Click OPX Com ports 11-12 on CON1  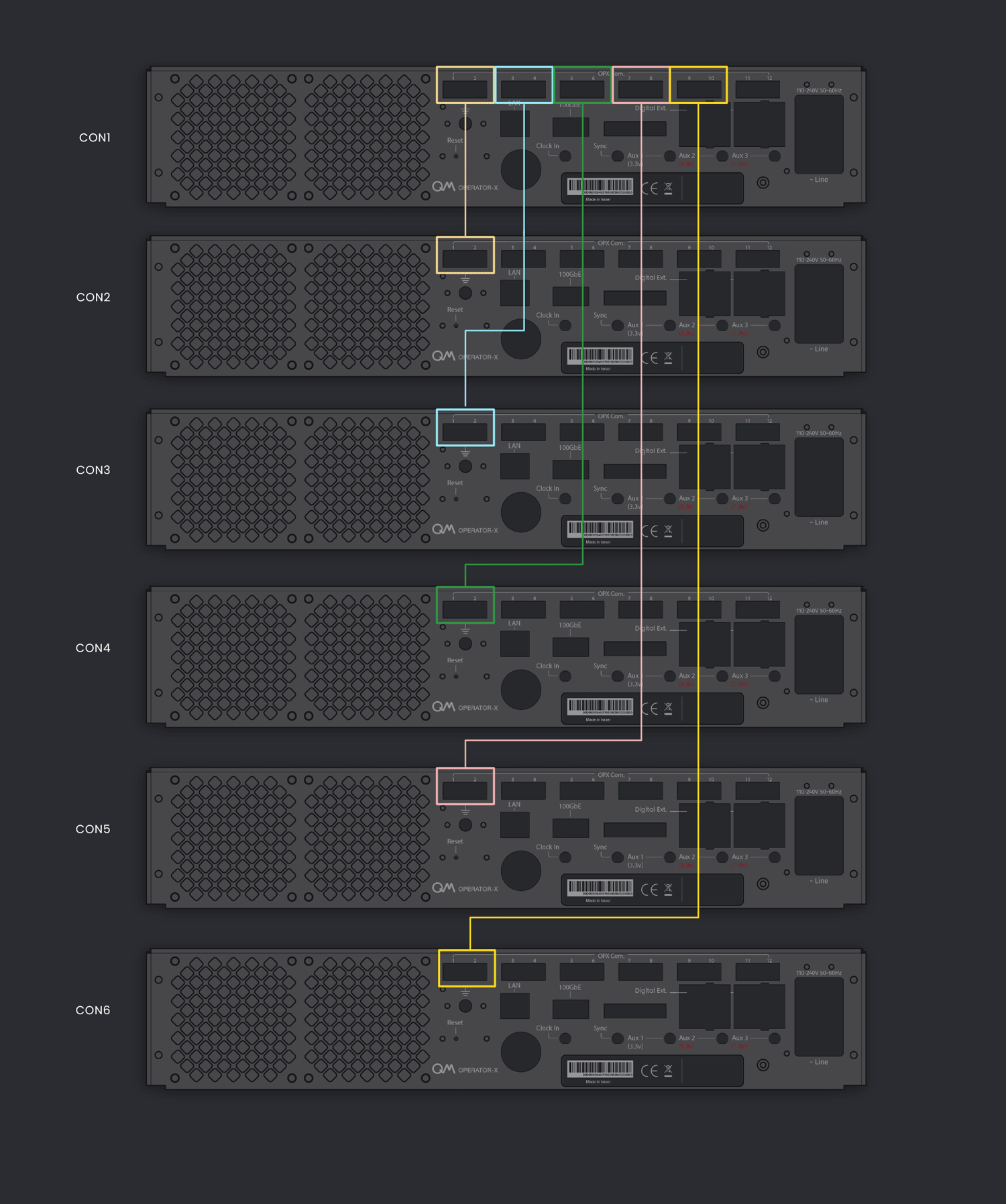click(x=757, y=89)
